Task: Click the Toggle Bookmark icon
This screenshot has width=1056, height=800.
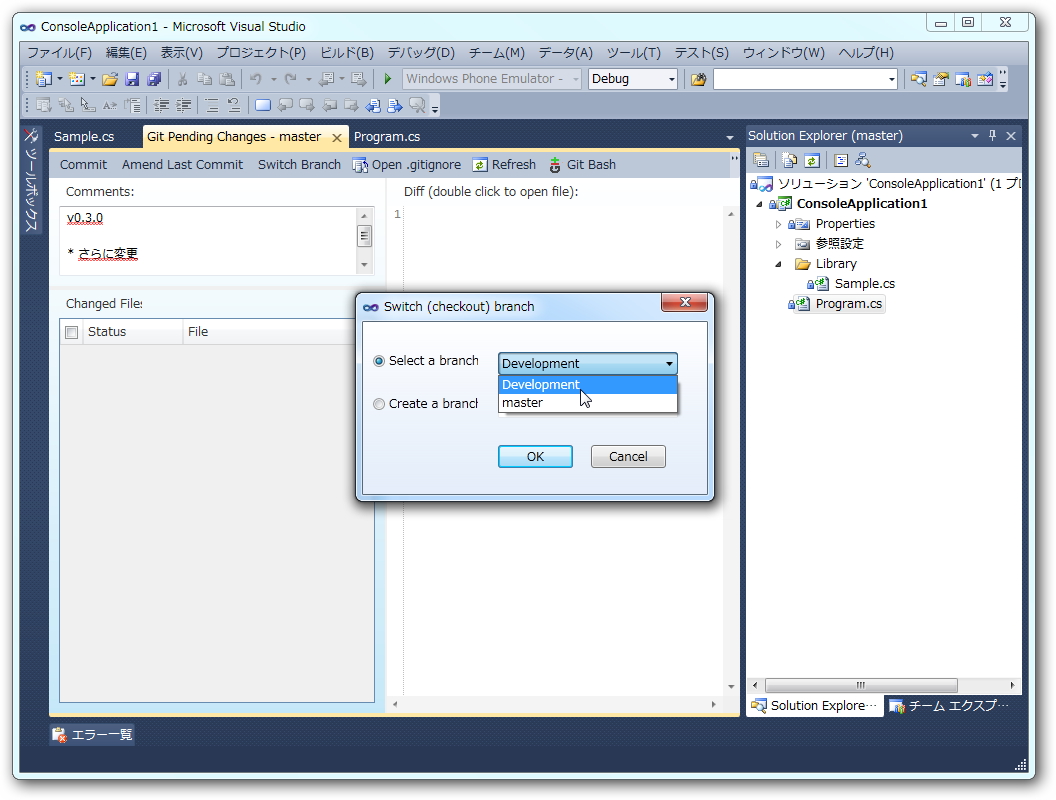Action: click(x=263, y=105)
